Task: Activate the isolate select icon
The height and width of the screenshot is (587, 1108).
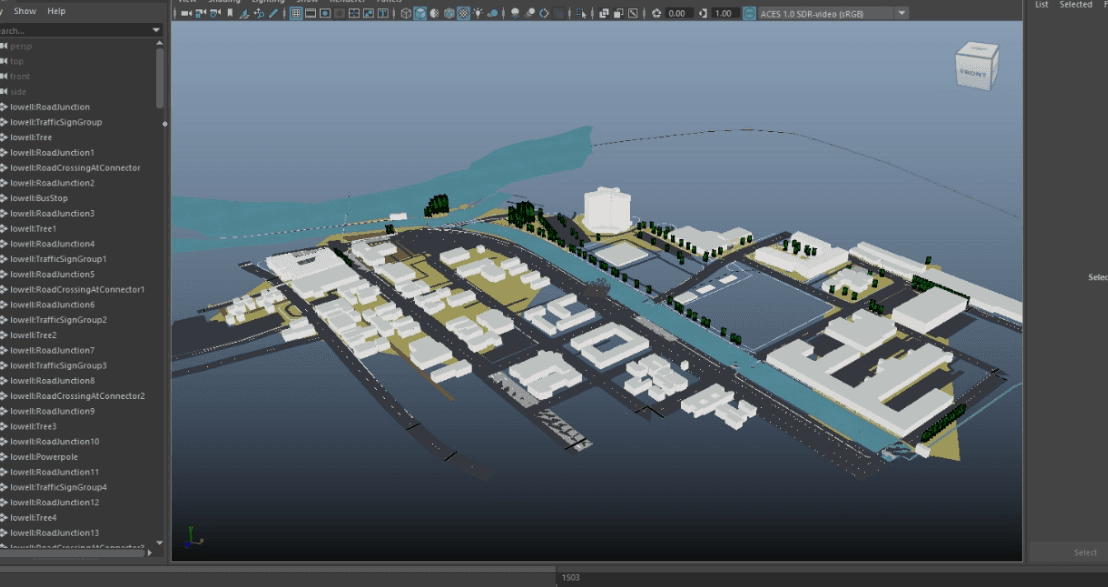Action: (578, 12)
